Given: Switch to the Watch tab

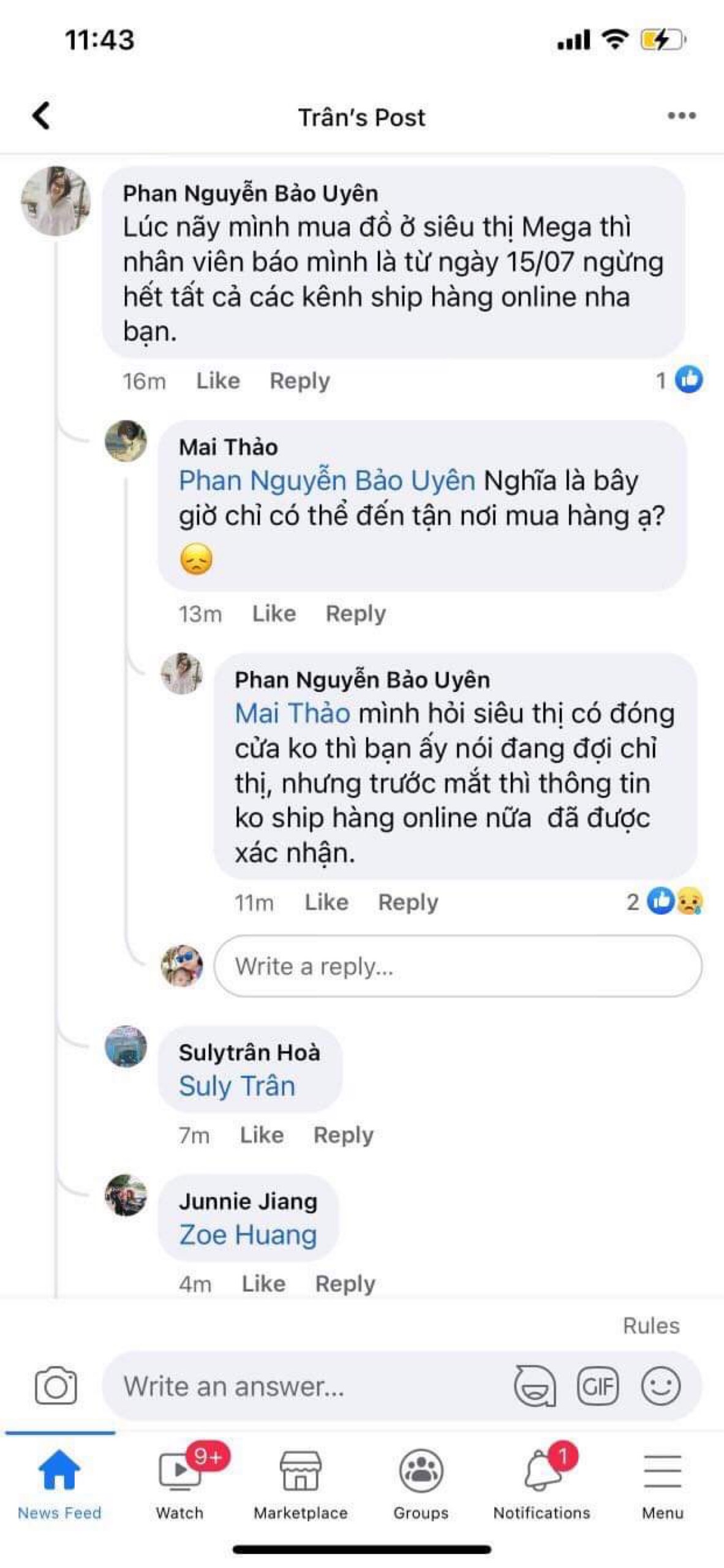Looking at the screenshot, I should (179, 1483).
